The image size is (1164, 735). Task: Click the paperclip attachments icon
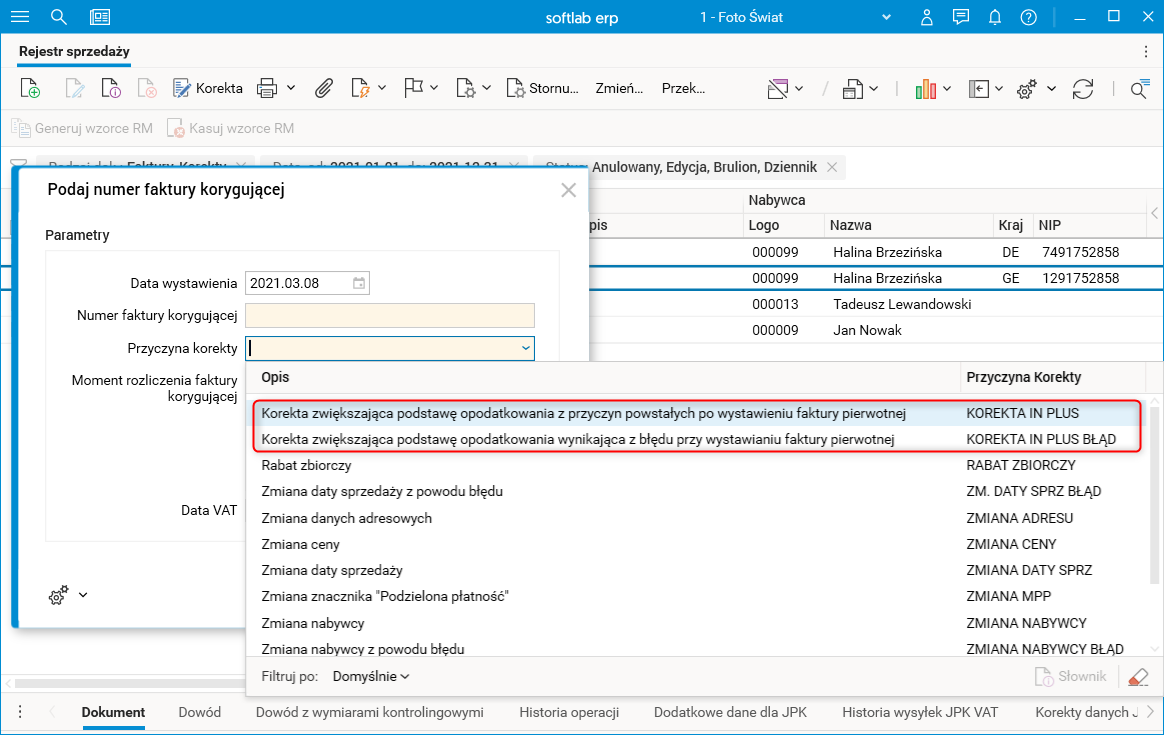(323, 88)
